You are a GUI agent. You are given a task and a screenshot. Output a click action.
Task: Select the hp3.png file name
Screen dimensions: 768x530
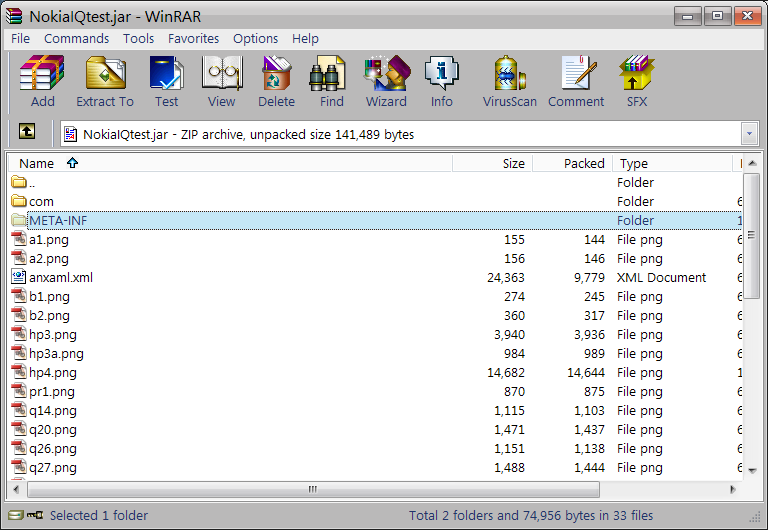[x=53, y=335]
